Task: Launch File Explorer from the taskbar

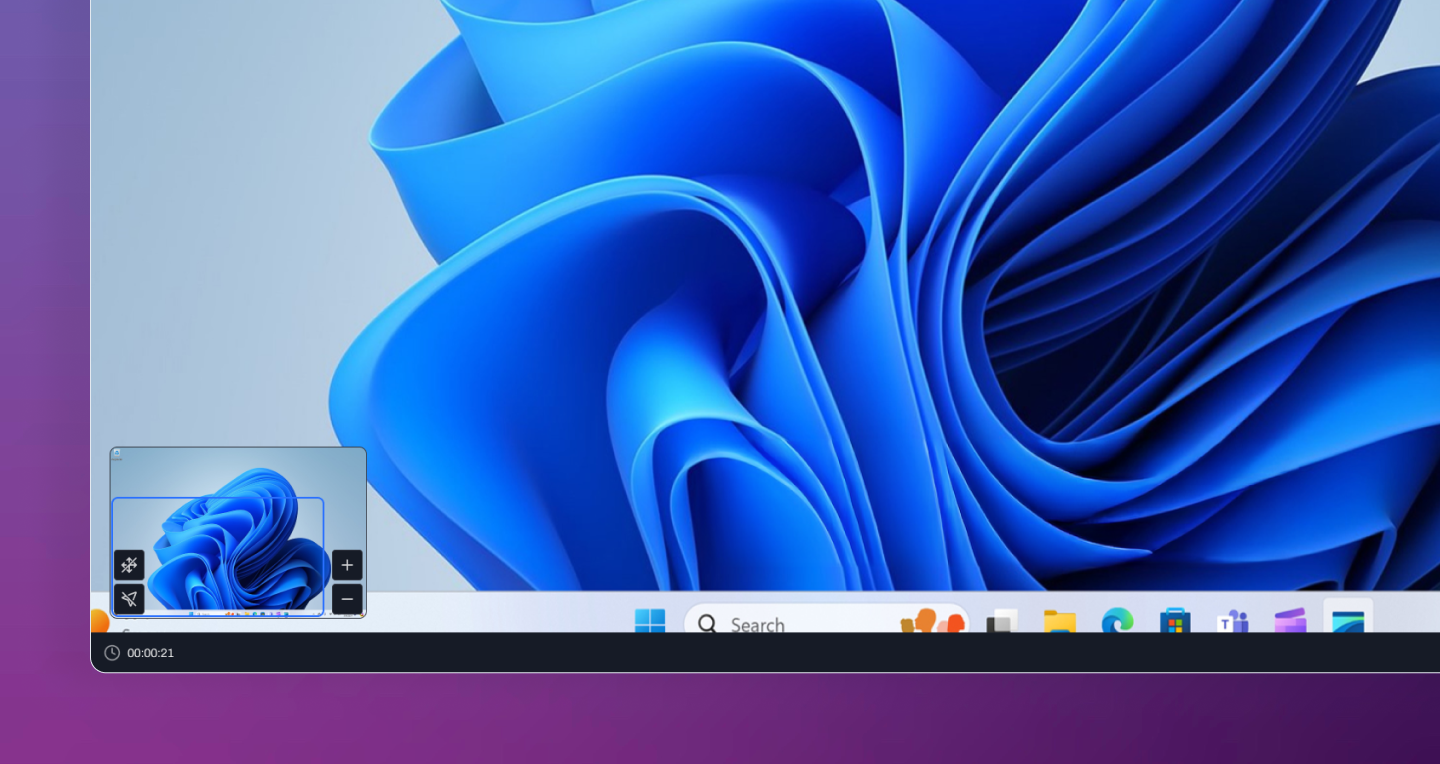Action: tap(1060, 621)
